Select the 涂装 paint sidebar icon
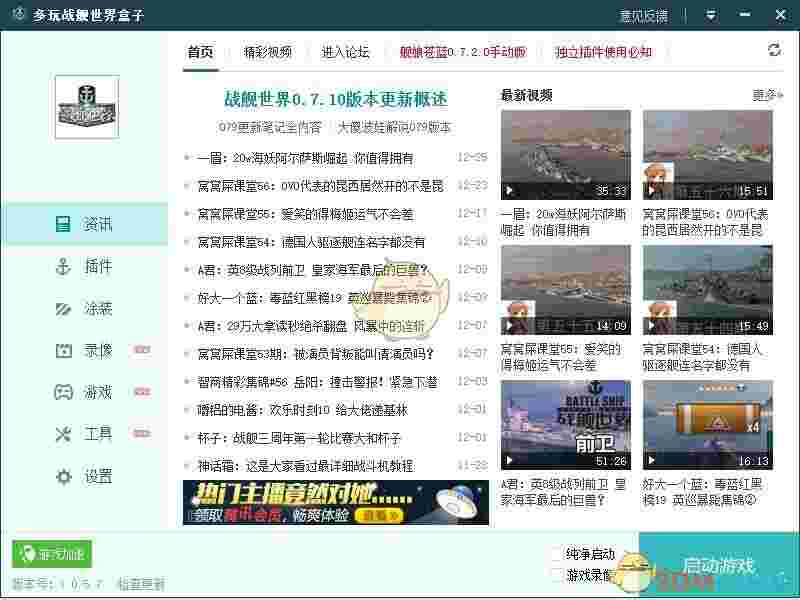 (x=62, y=309)
